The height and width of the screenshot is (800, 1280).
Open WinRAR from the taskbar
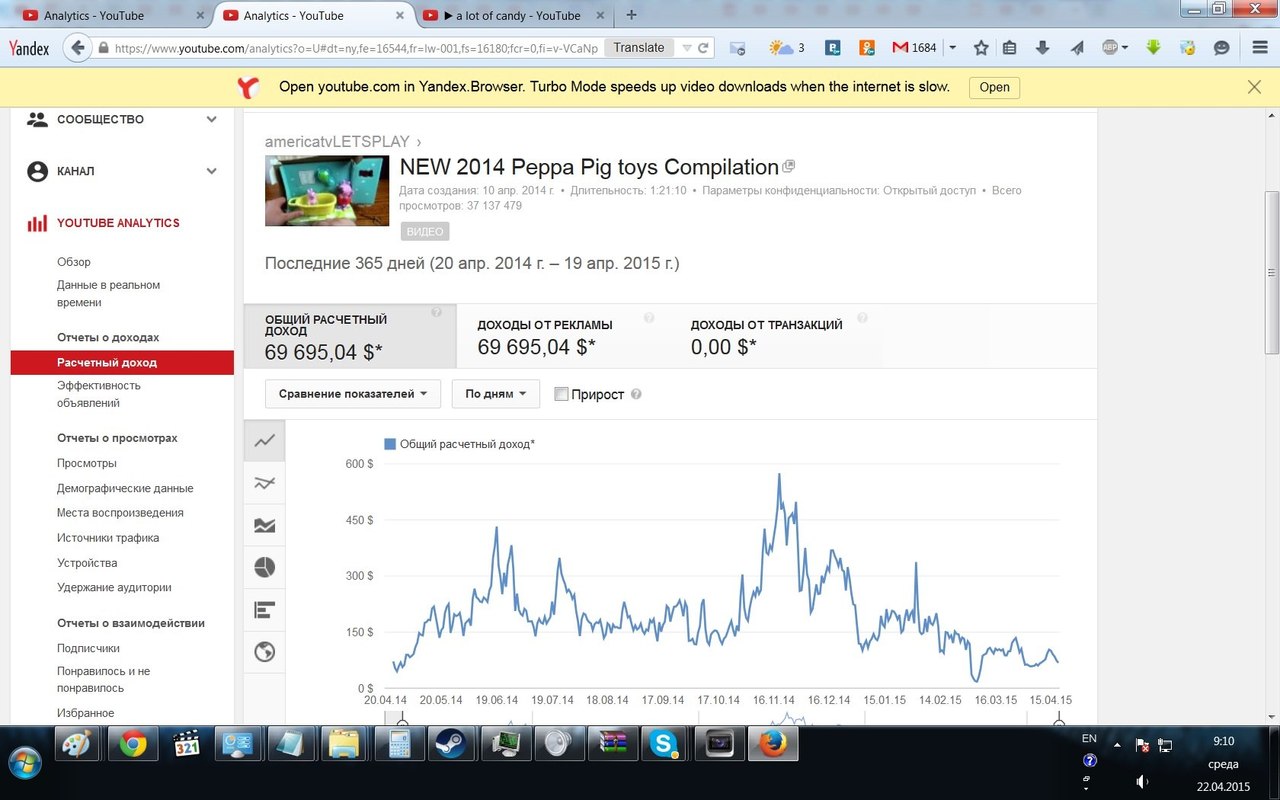click(612, 744)
